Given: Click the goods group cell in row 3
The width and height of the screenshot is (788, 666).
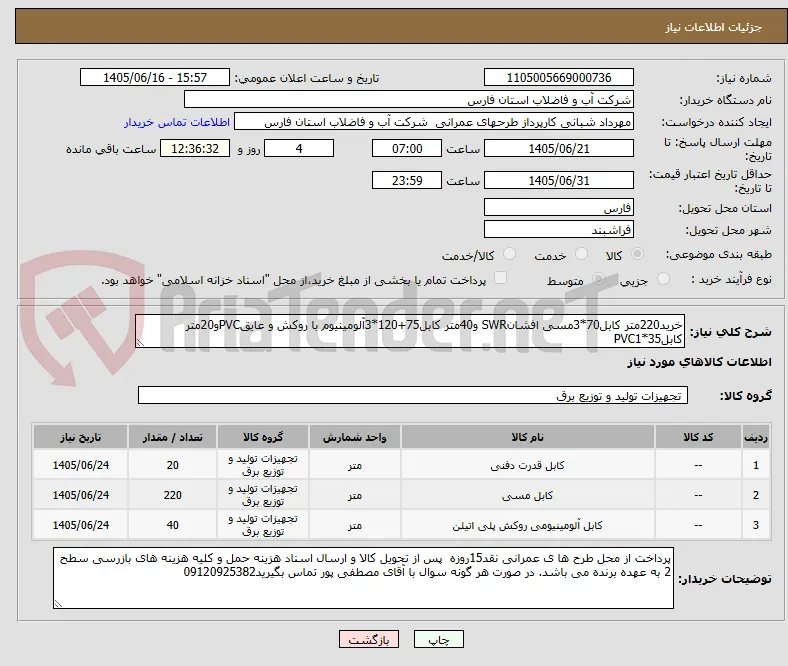Looking at the screenshot, I should (263, 525).
